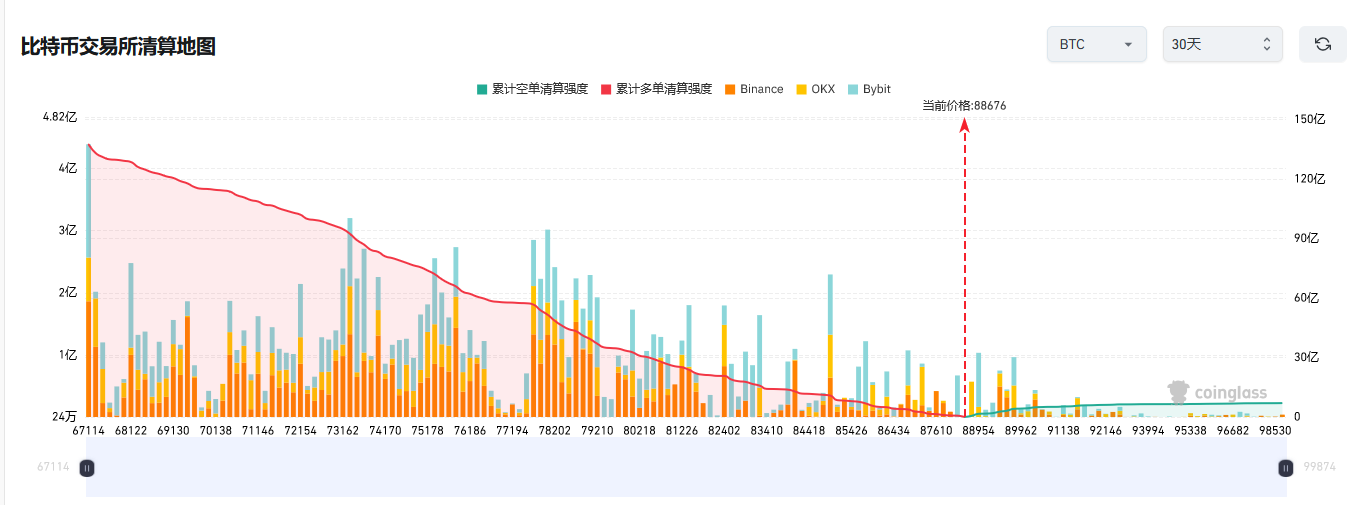Click x-axis label 95338

tap(1190, 431)
